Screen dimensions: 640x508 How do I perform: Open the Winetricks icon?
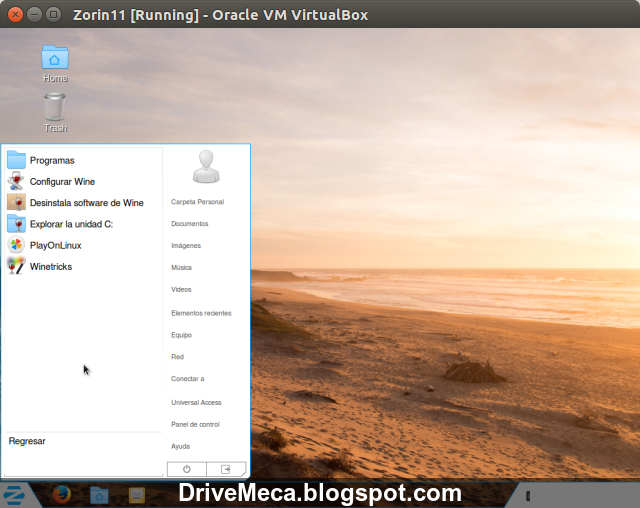[x=16, y=266]
